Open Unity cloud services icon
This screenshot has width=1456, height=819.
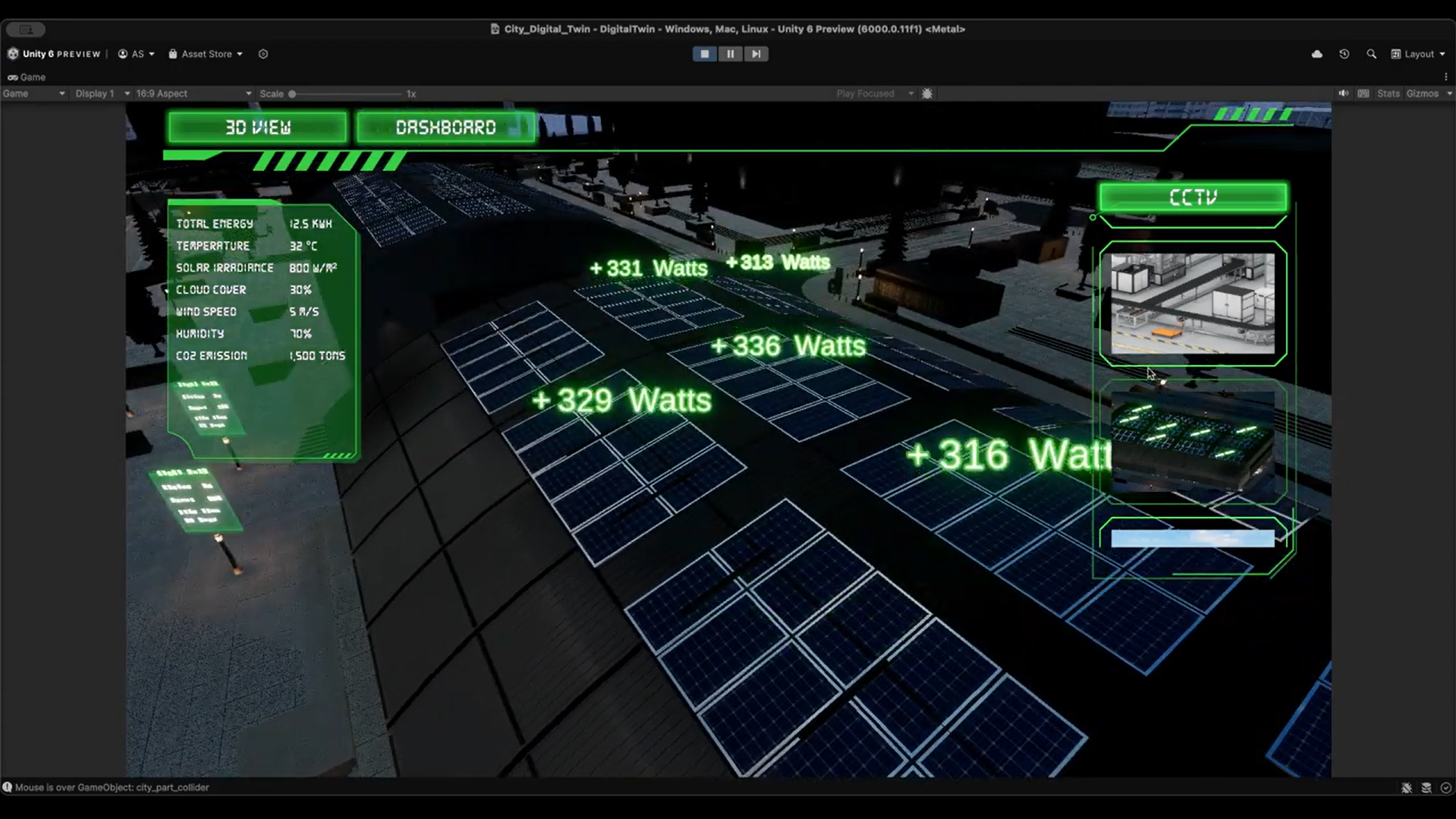[1317, 54]
